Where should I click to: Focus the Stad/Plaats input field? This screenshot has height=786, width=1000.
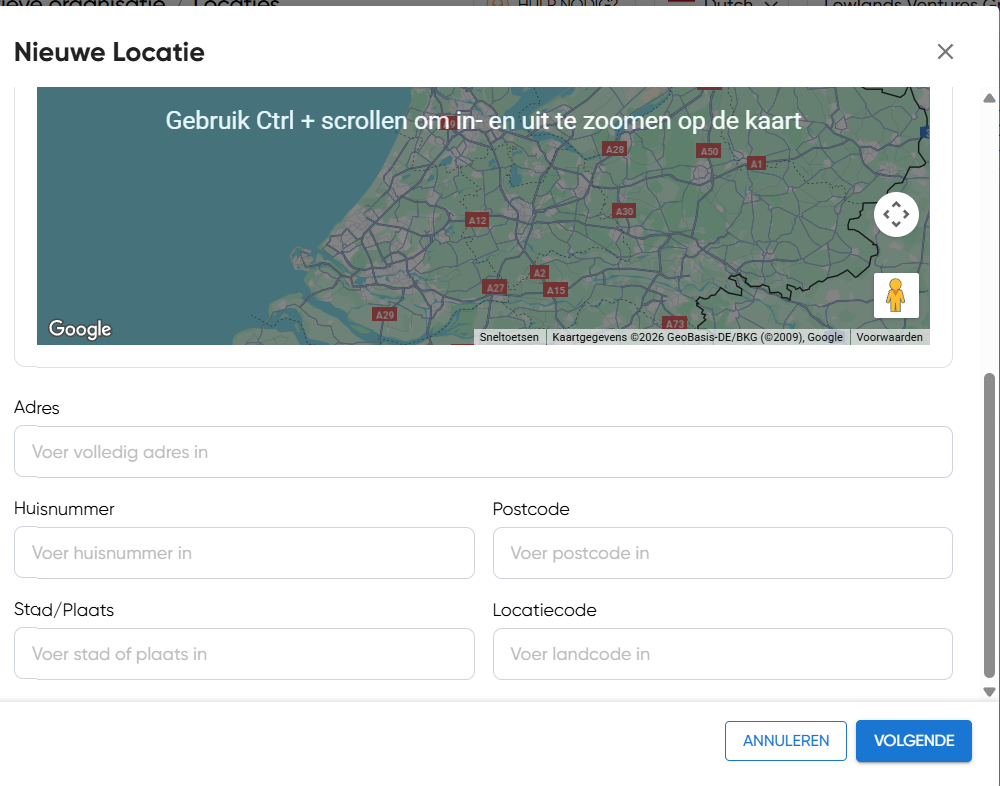(244, 654)
